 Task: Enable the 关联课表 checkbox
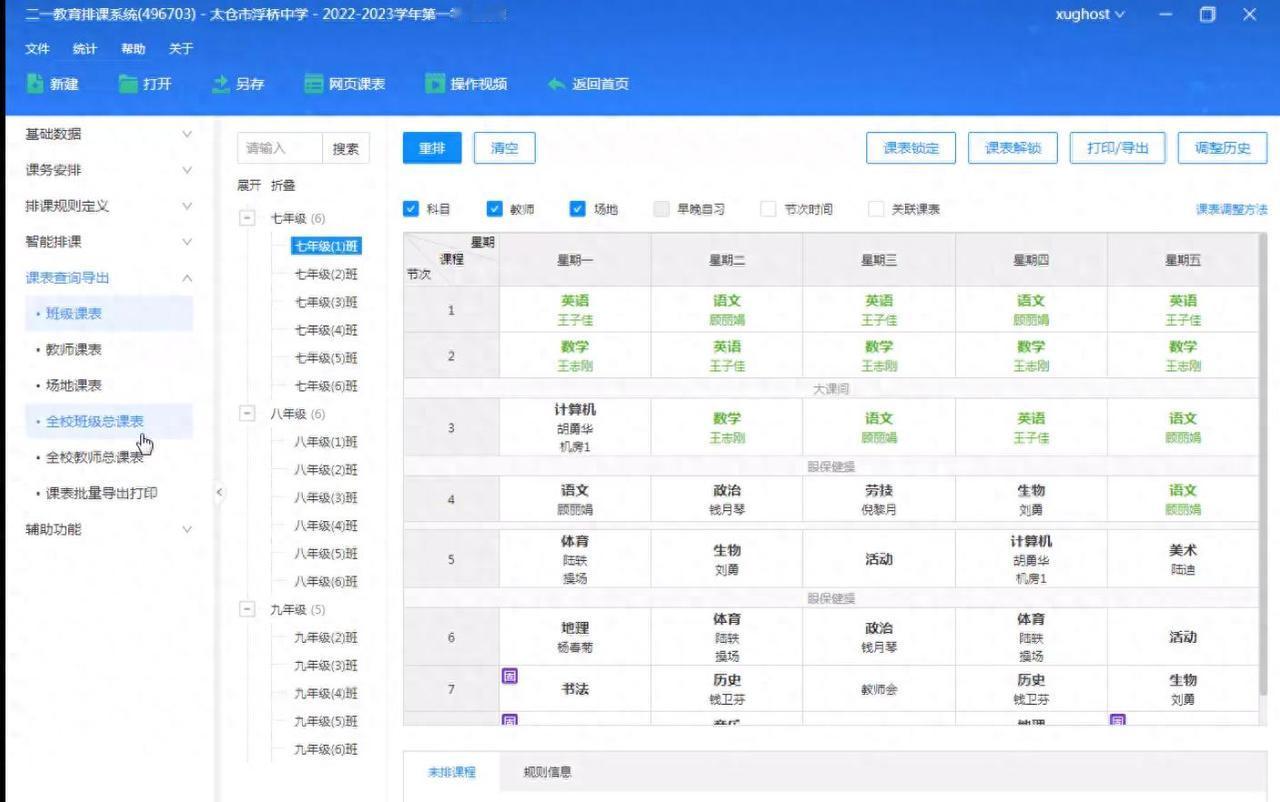coord(876,209)
